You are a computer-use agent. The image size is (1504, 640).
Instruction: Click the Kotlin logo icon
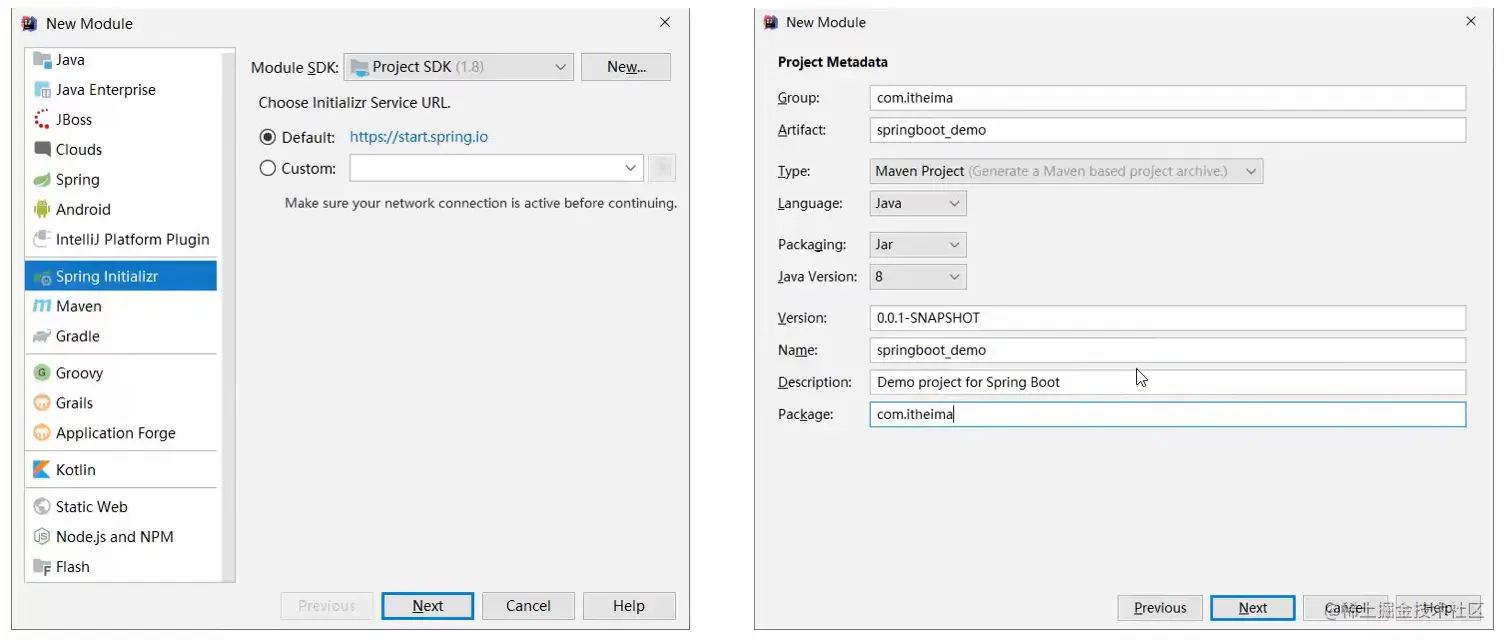click(42, 470)
